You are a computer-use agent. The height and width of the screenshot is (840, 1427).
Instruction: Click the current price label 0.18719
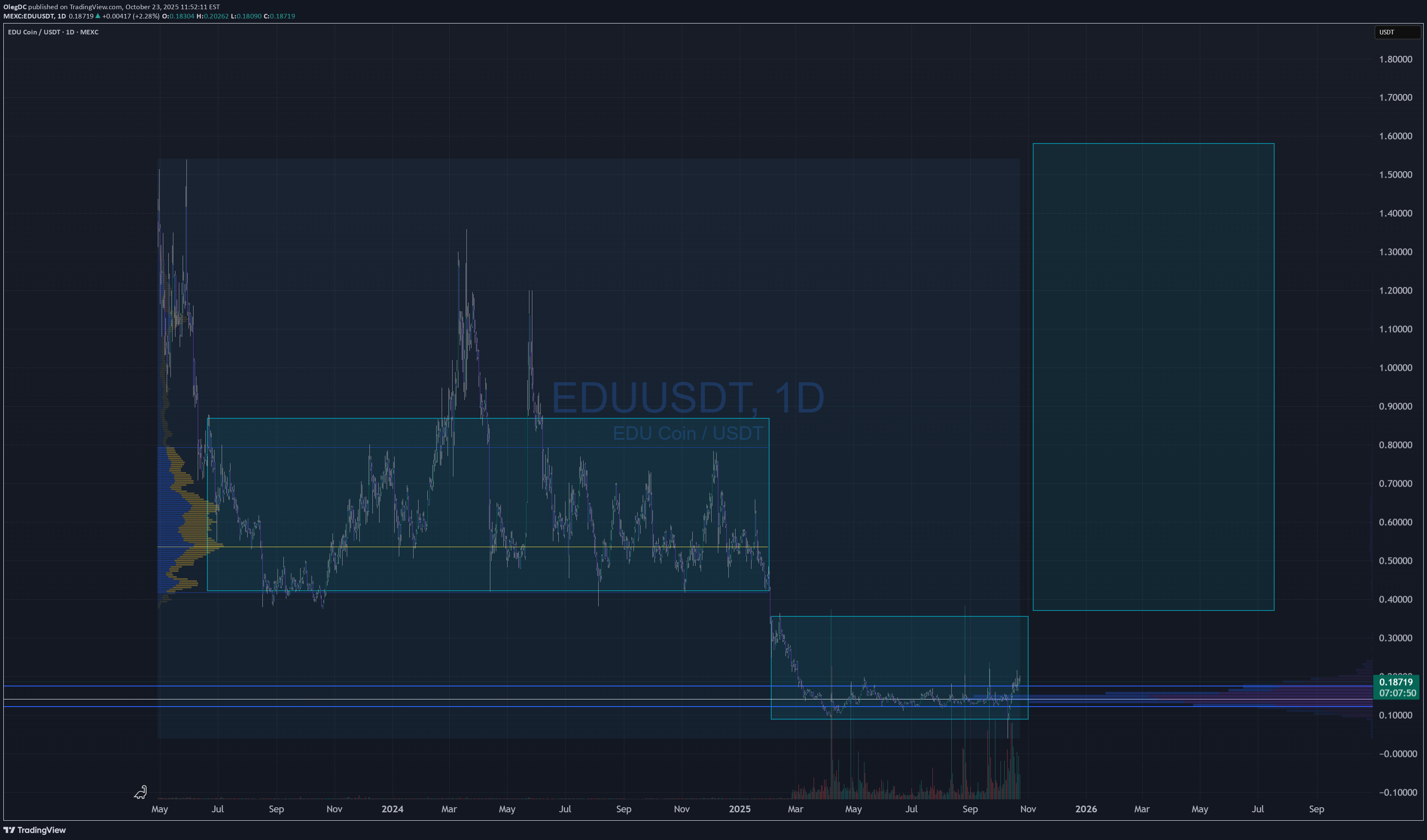coord(1395,682)
